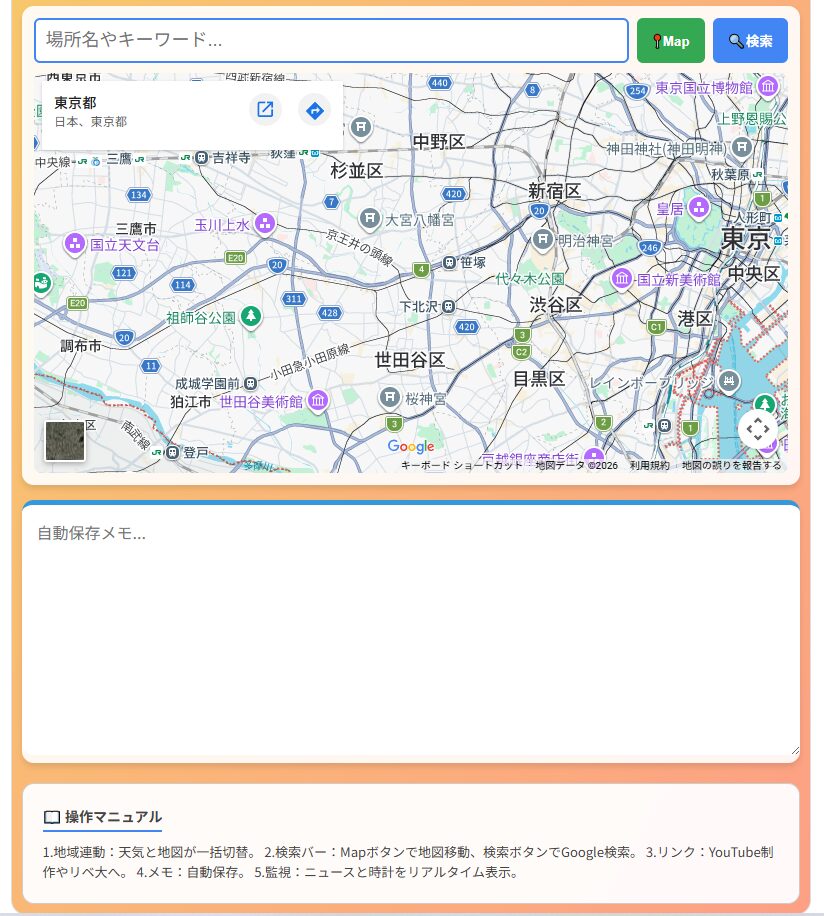Click the 東京国立博物館 museum marker

pyautogui.click(x=768, y=88)
